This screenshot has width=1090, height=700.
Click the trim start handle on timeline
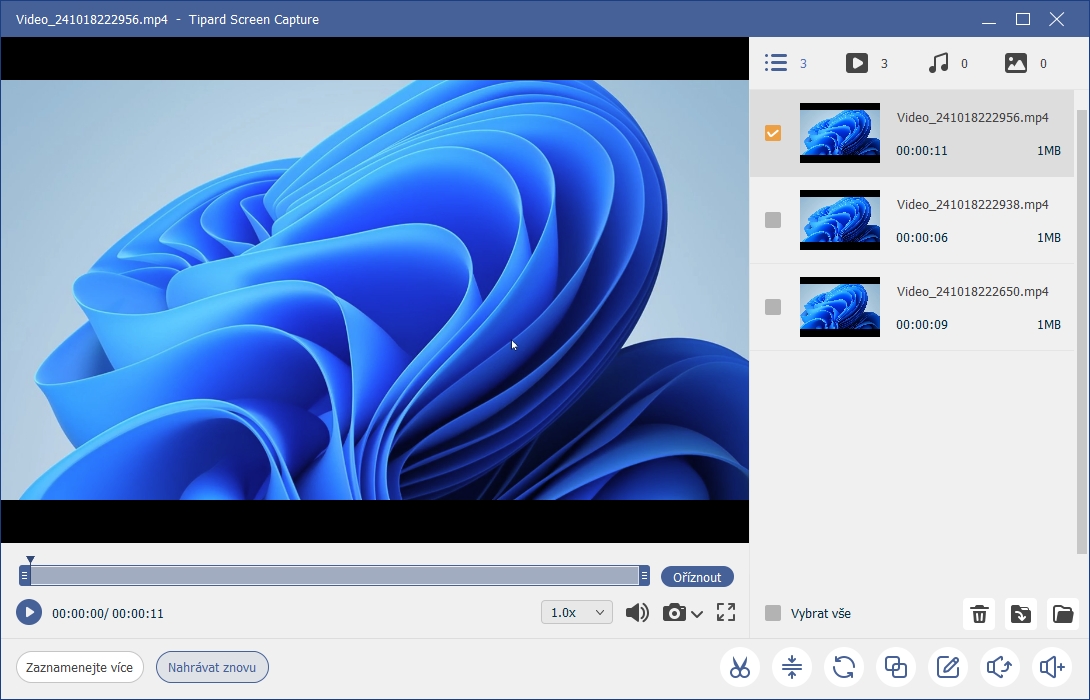point(24,576)
